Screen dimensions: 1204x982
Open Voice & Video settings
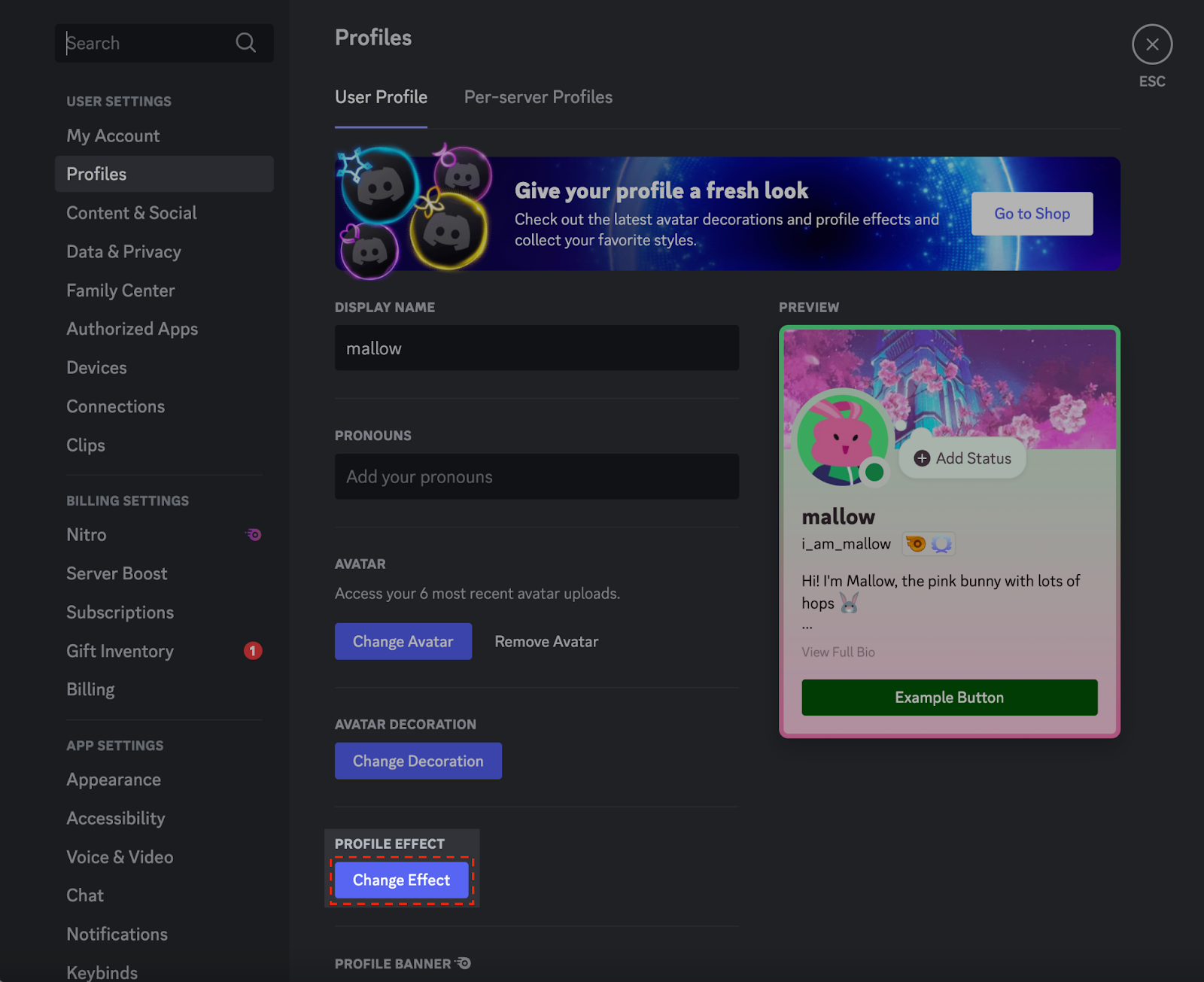pyautogui.click(x=120, y=857)
